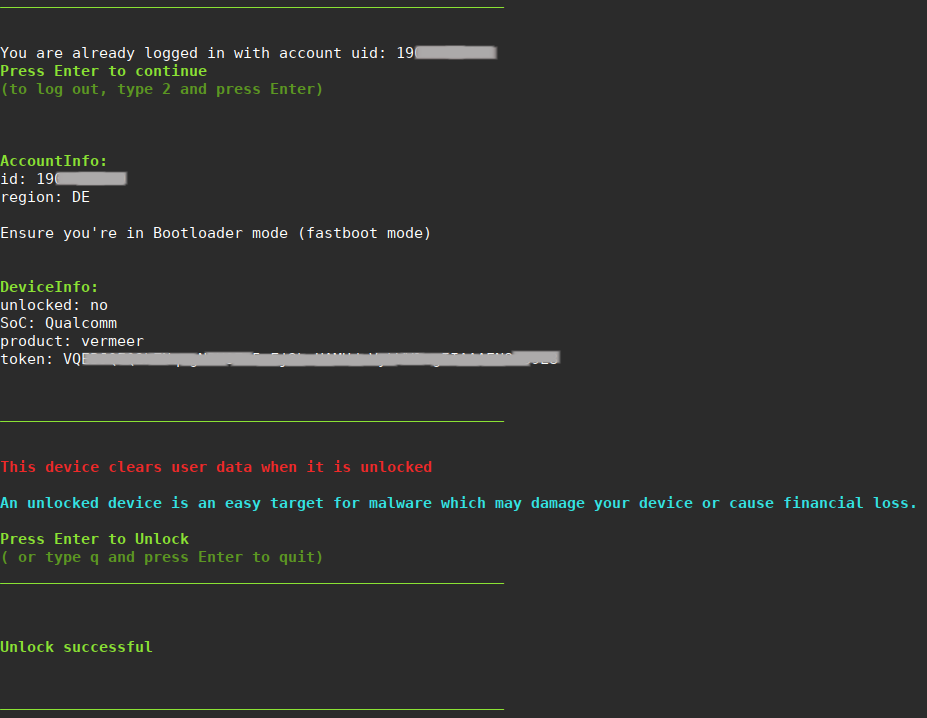Click the Bootloader mode instruction text

pyautogui.click(x=215, y=233)
